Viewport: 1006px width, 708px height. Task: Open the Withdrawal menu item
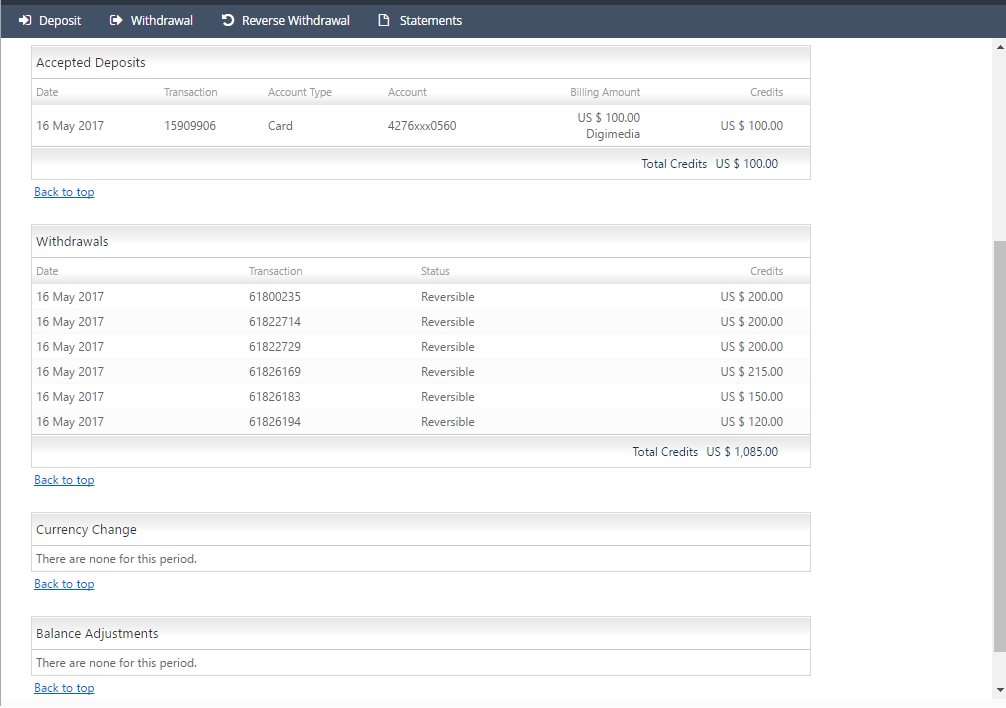coord(161,20)
